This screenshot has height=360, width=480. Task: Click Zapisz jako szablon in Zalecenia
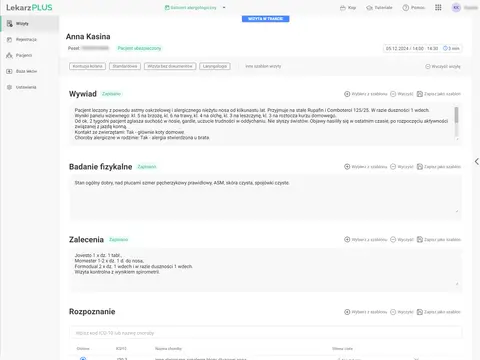tap(439, 239)
